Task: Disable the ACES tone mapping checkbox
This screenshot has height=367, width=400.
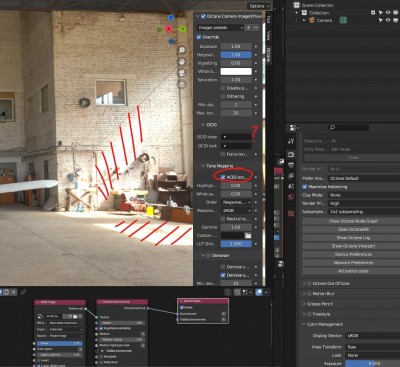Action: [223, 177]
